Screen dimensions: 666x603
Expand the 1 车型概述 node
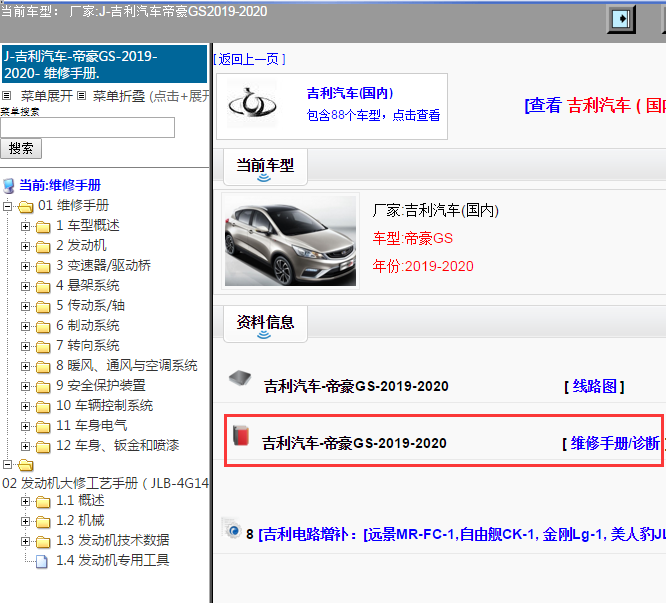[x=25, y=226]
